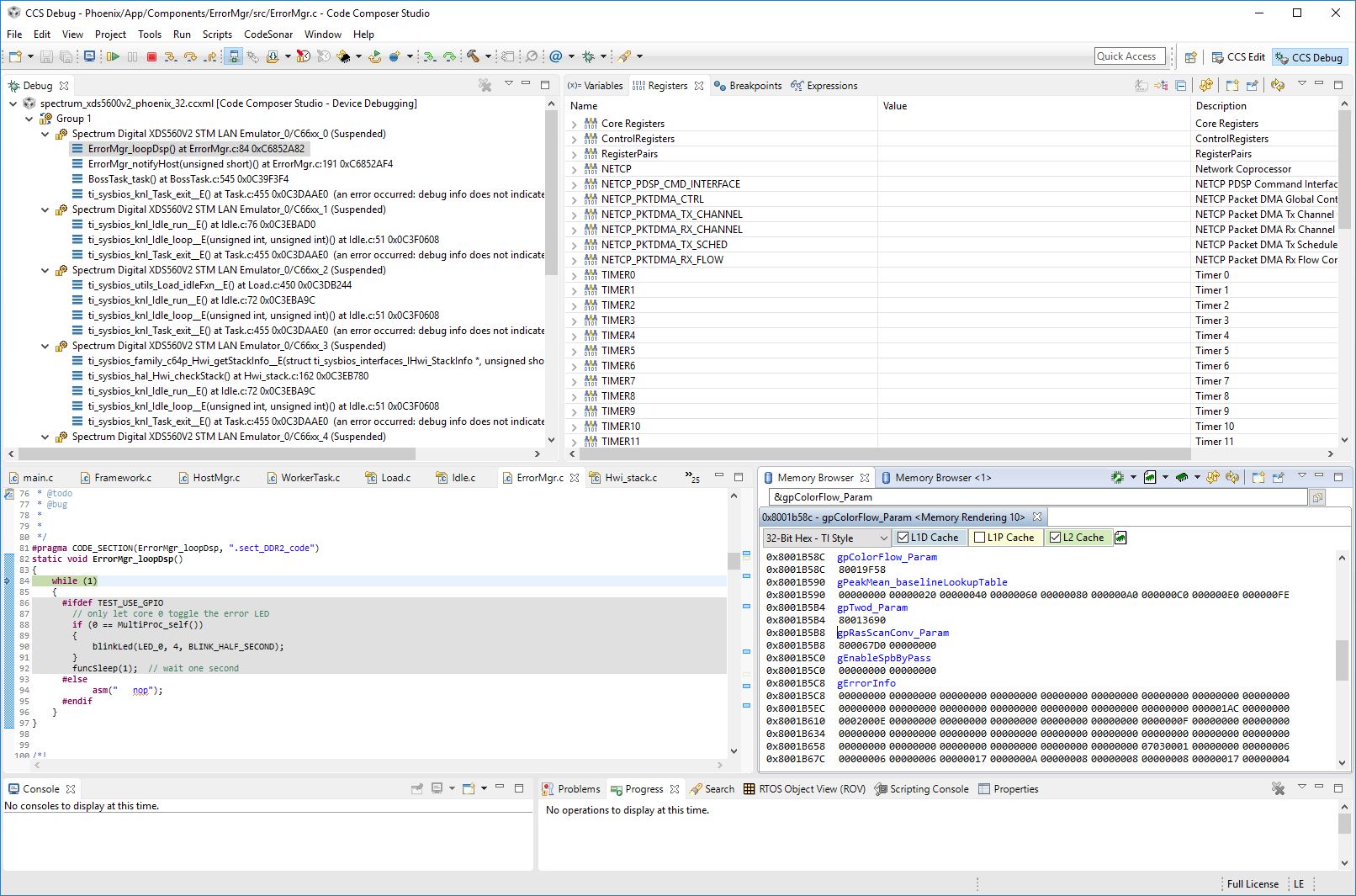Click inside the Quick Access search box
The height and width of the screenshot is (896, 1356).
pyautogui.click(x=1129, y=56)
